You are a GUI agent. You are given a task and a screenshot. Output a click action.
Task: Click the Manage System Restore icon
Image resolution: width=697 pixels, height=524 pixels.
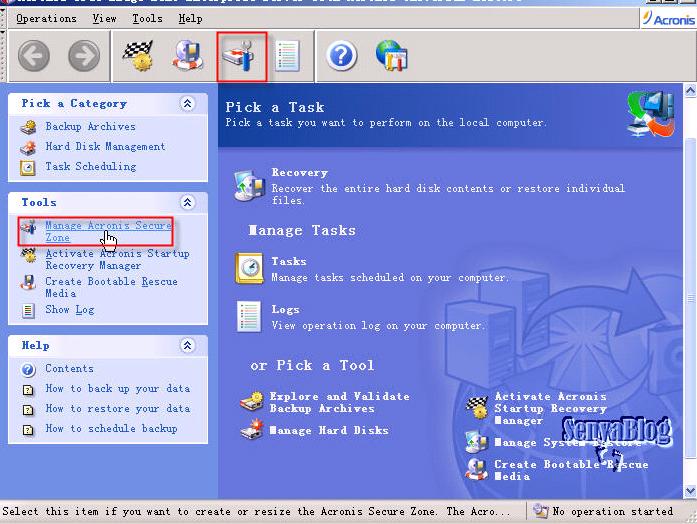(x=476, y=442)
